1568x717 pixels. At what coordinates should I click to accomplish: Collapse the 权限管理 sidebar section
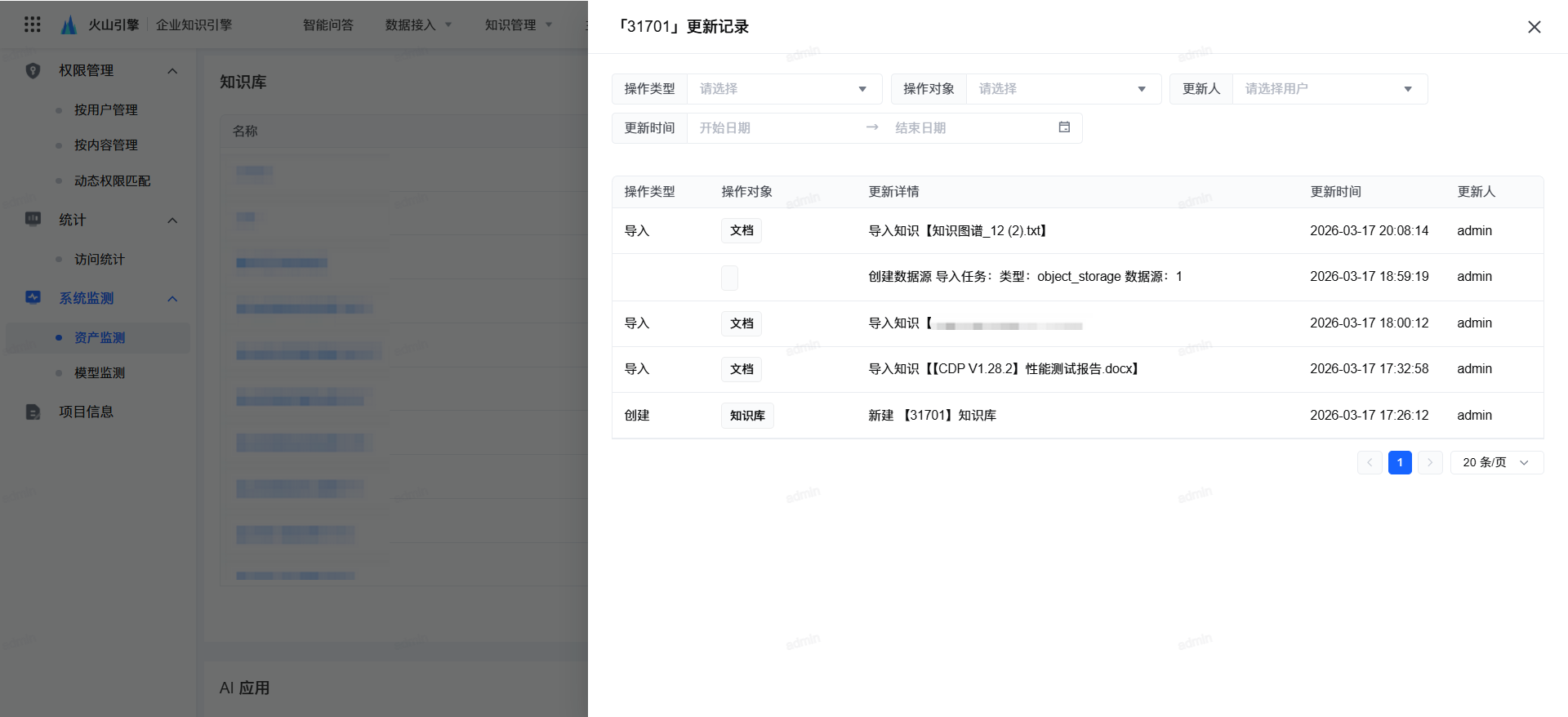172,71
